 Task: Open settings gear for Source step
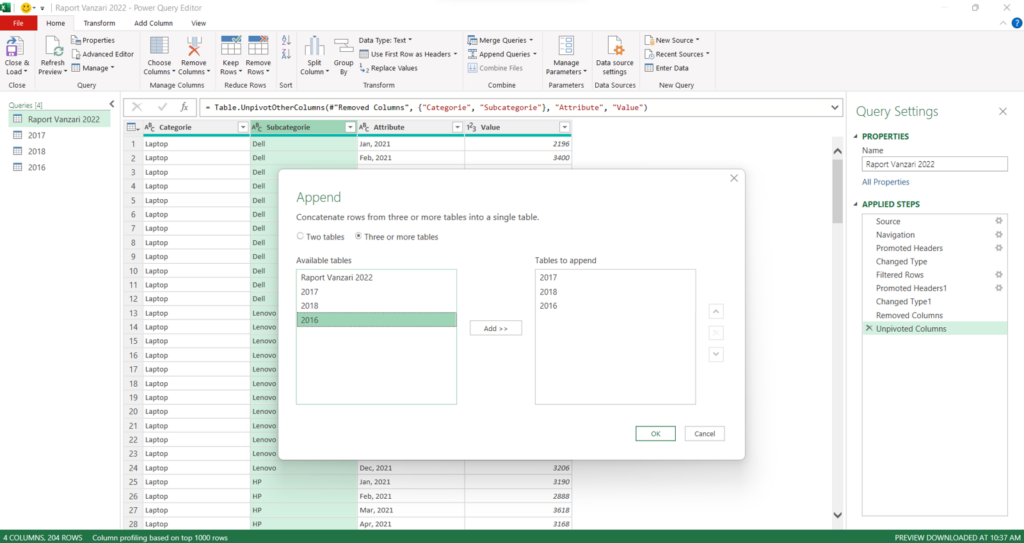coord(998,222)
